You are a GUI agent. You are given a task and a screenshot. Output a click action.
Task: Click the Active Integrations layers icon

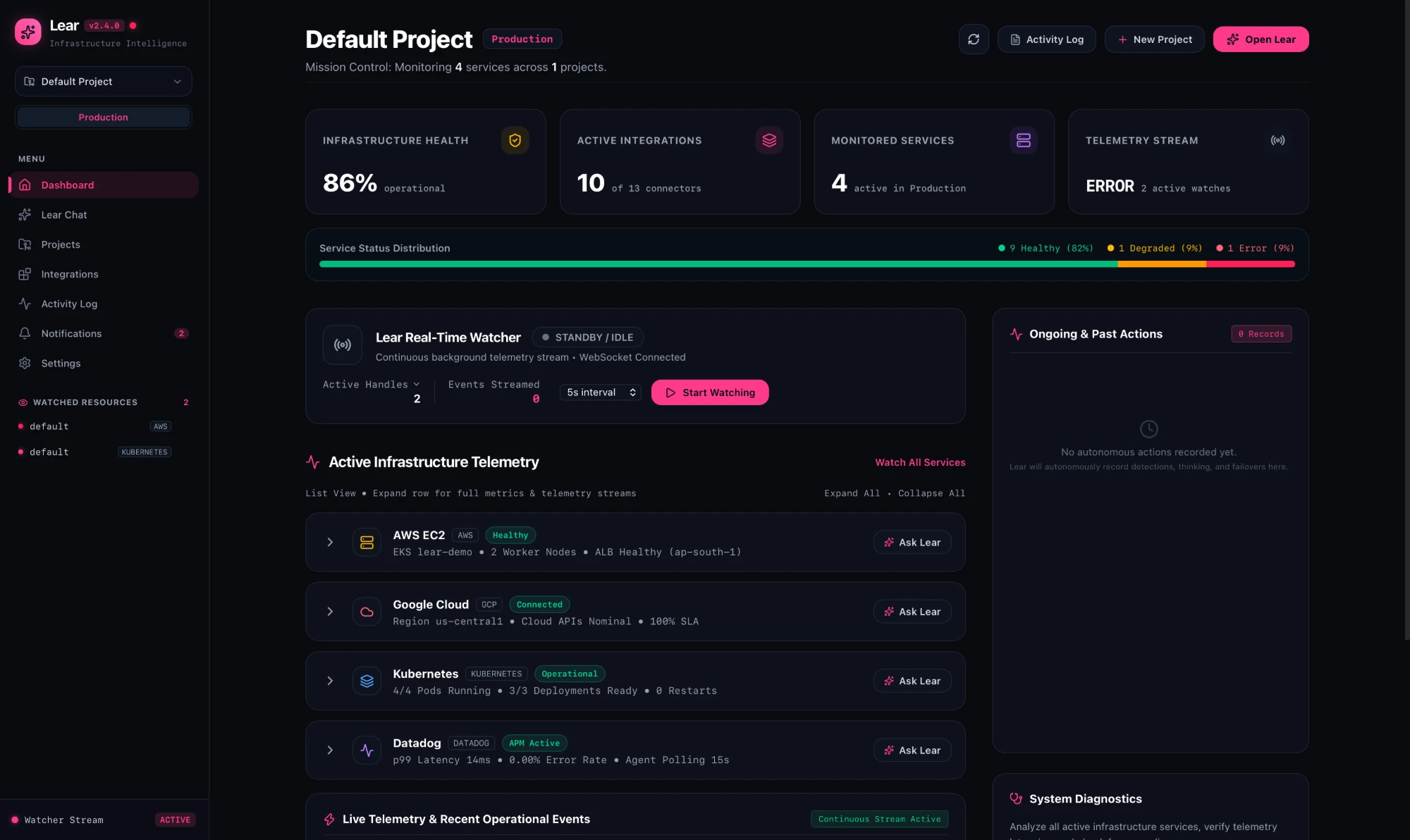(769, 140)
